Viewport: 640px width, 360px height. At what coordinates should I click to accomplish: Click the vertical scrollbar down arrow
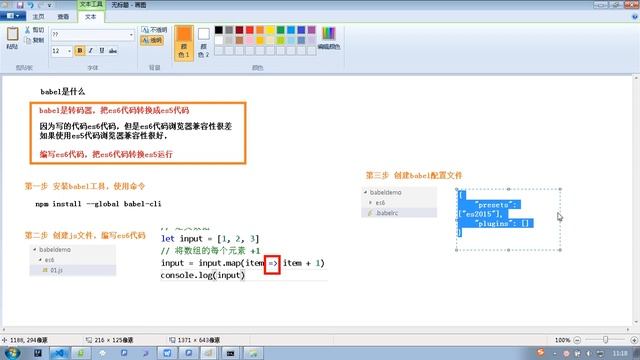pos(636,322)
